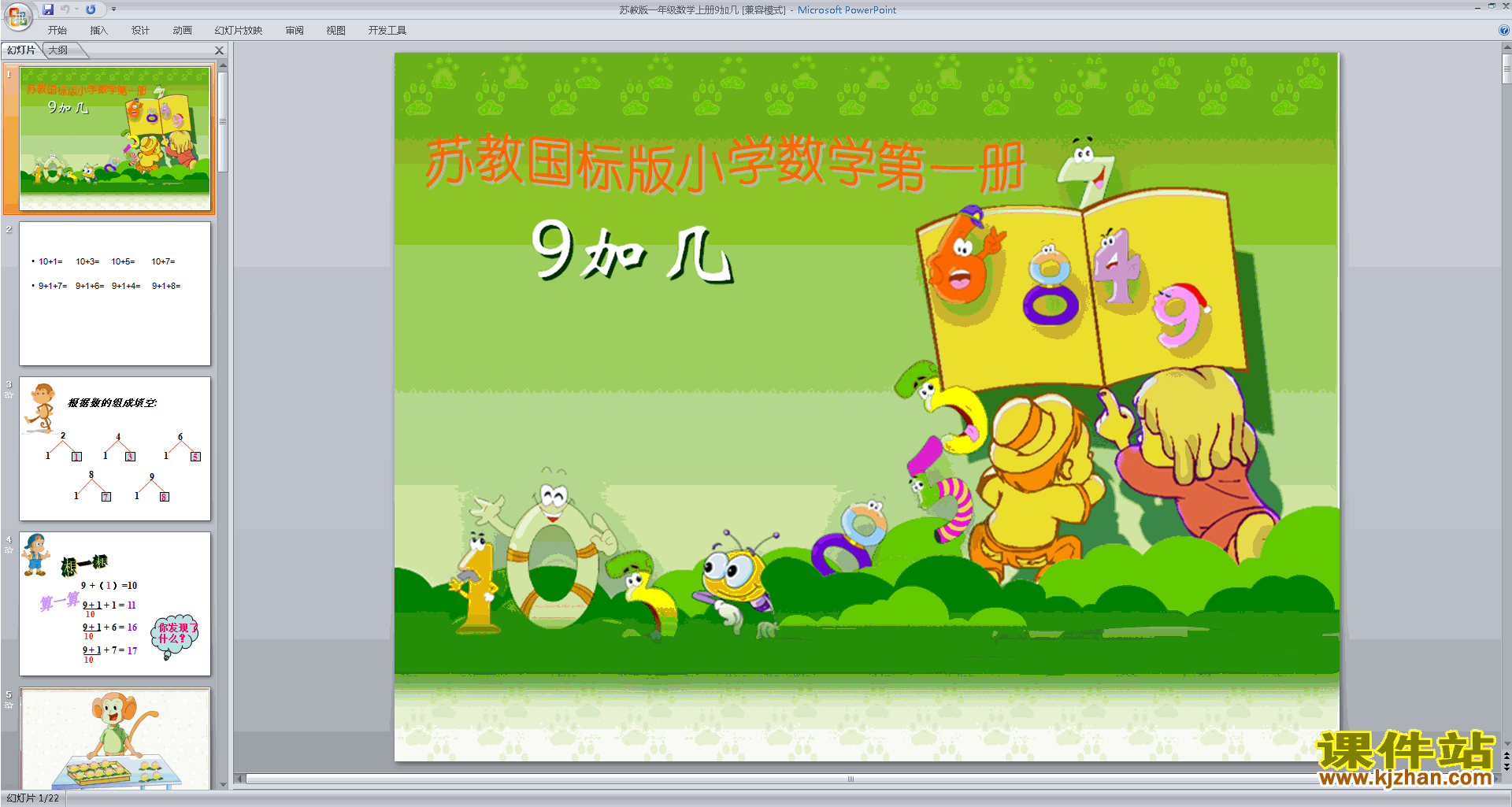The height and width of the screenshot is (807, 1512).
Task: Go to next slide via double-down arrow
Action: pyautogui.click(x=1506, y=767)
